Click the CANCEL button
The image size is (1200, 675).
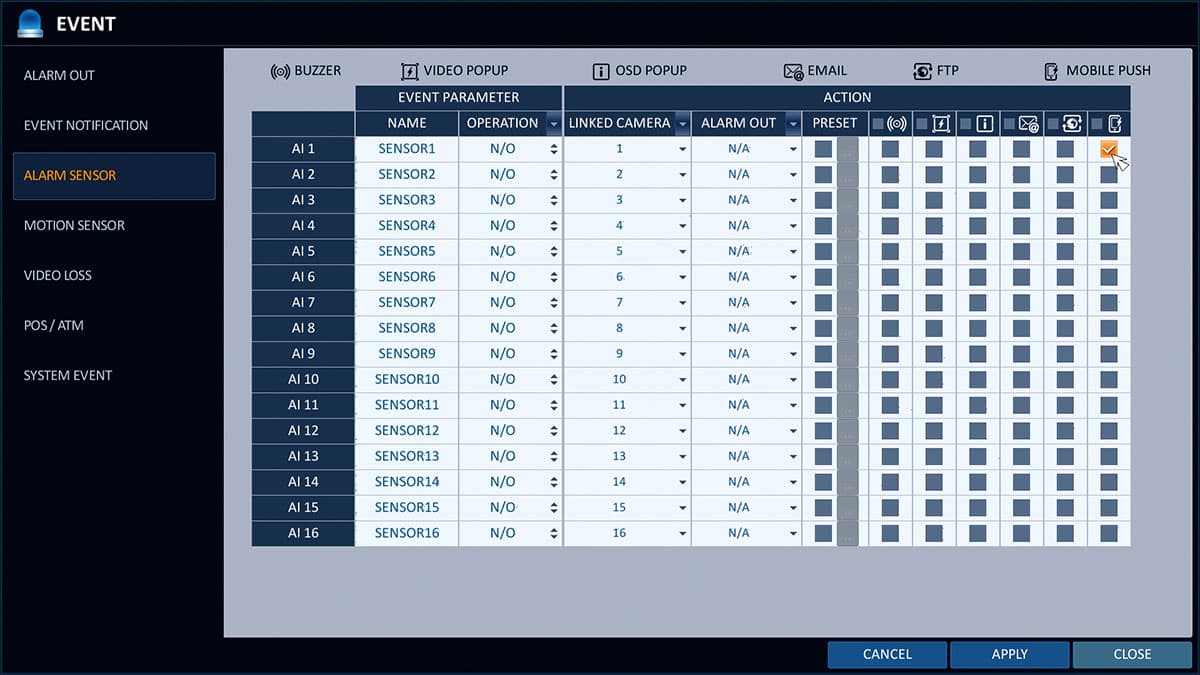click(x=887, y=654)
